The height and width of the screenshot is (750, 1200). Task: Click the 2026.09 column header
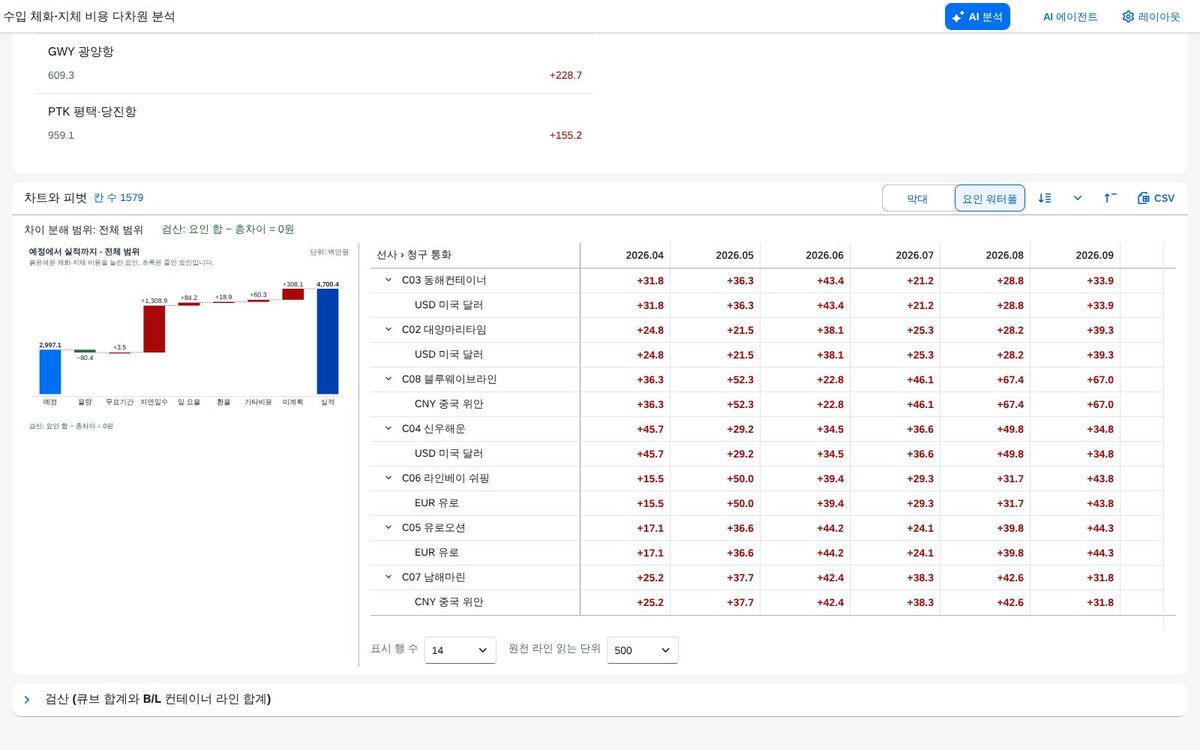coord(1075,255)
